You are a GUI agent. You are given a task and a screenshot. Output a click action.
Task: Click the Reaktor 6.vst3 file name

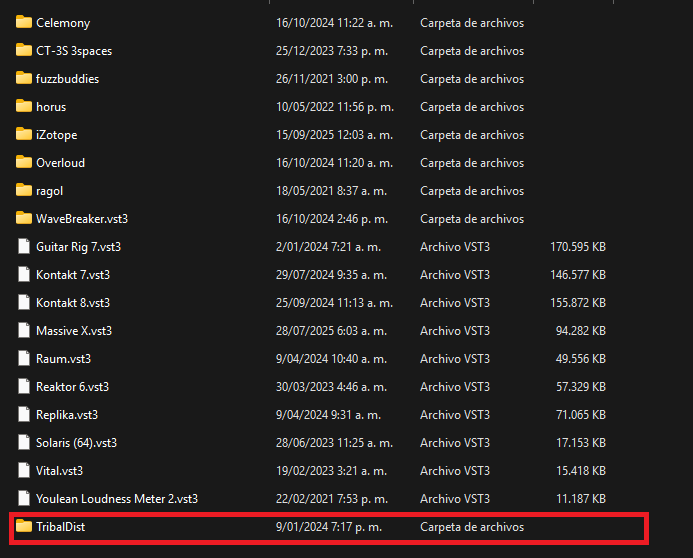pos(72,386)
